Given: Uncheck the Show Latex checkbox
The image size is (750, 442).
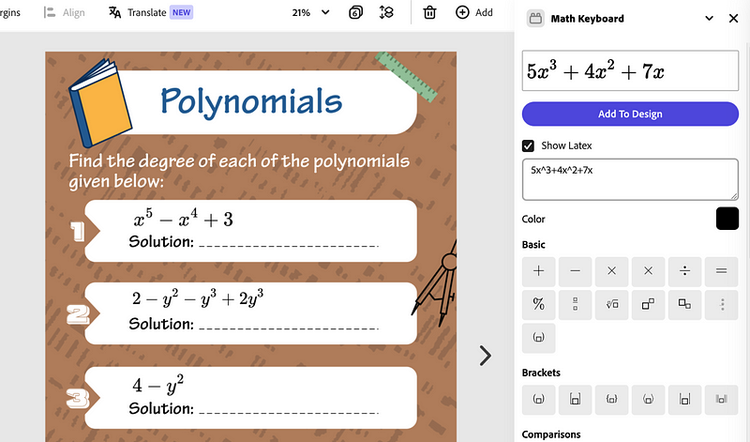Looking at the screenshot, I should pyautogui.click(x=528, y=146).
